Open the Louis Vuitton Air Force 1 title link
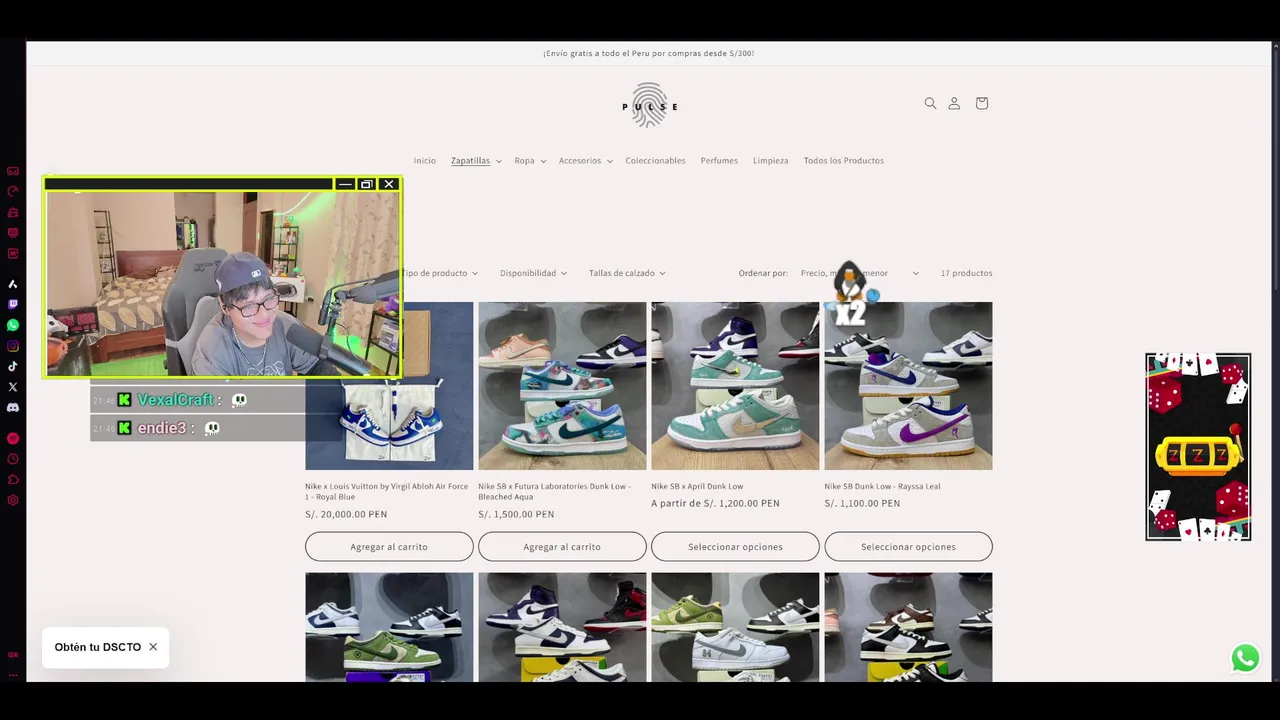 [x=386, y=491]
